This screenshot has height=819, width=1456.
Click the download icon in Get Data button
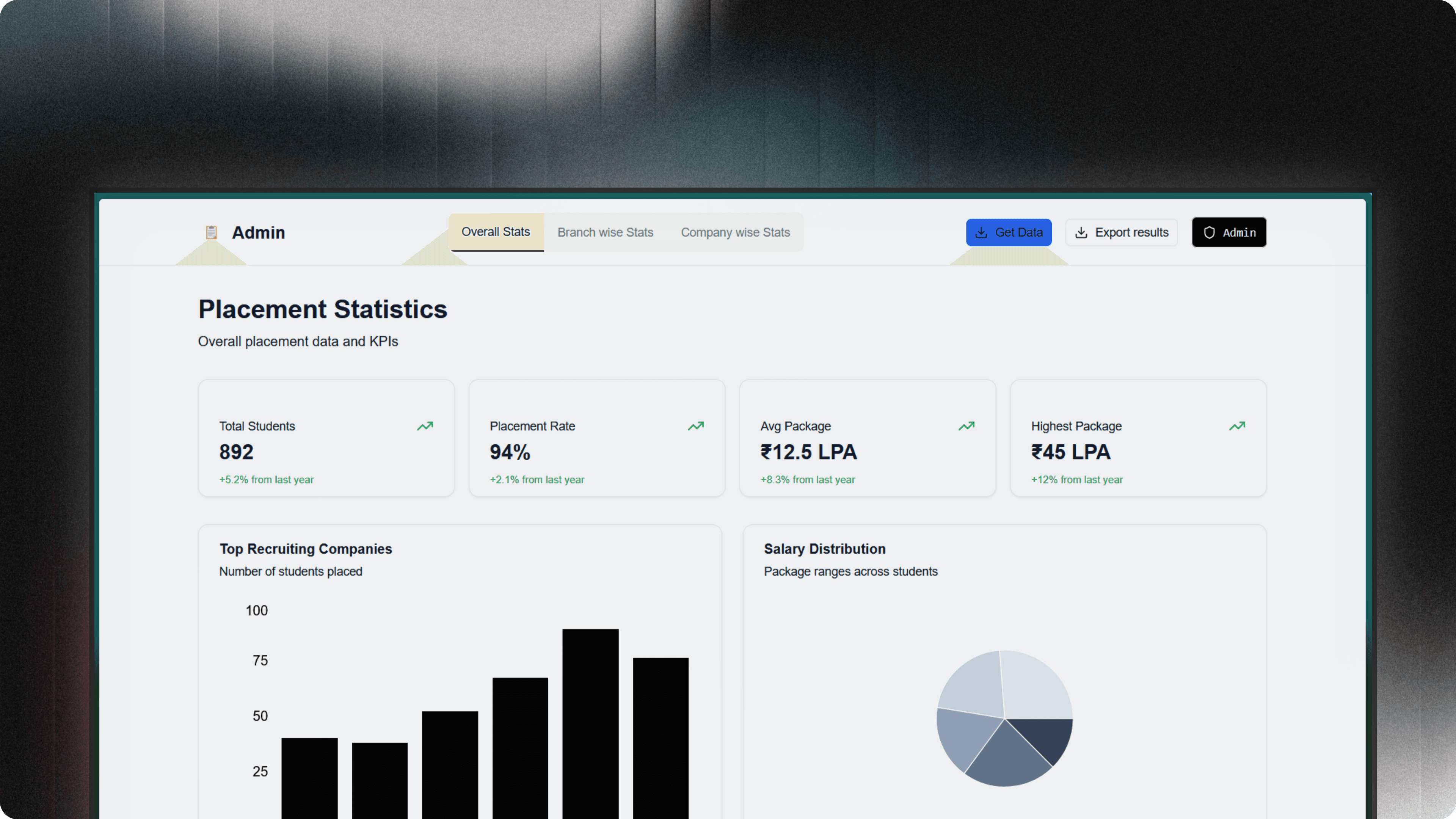[981, 232]
